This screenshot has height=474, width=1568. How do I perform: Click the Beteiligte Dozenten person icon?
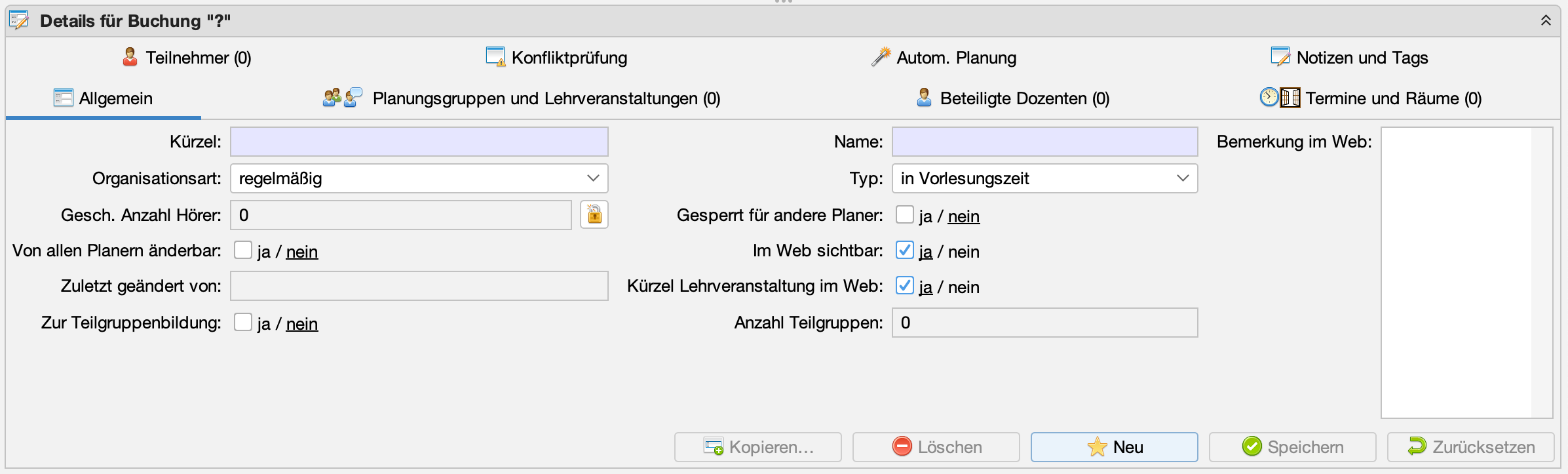[924, 98]
